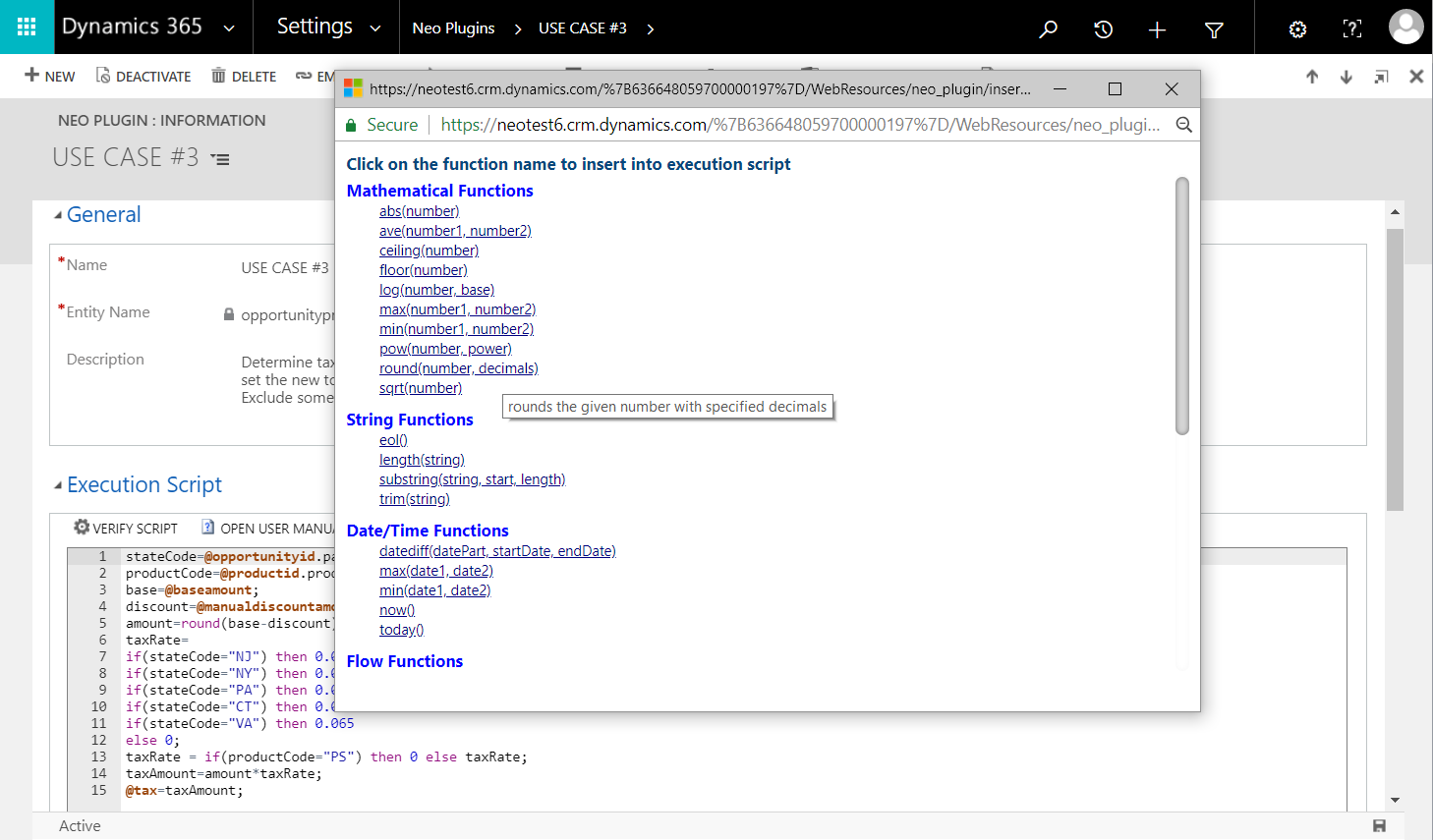
Task: Expand chevron after USE CASE #3 breadcrumb
Action: pos(651,29)
